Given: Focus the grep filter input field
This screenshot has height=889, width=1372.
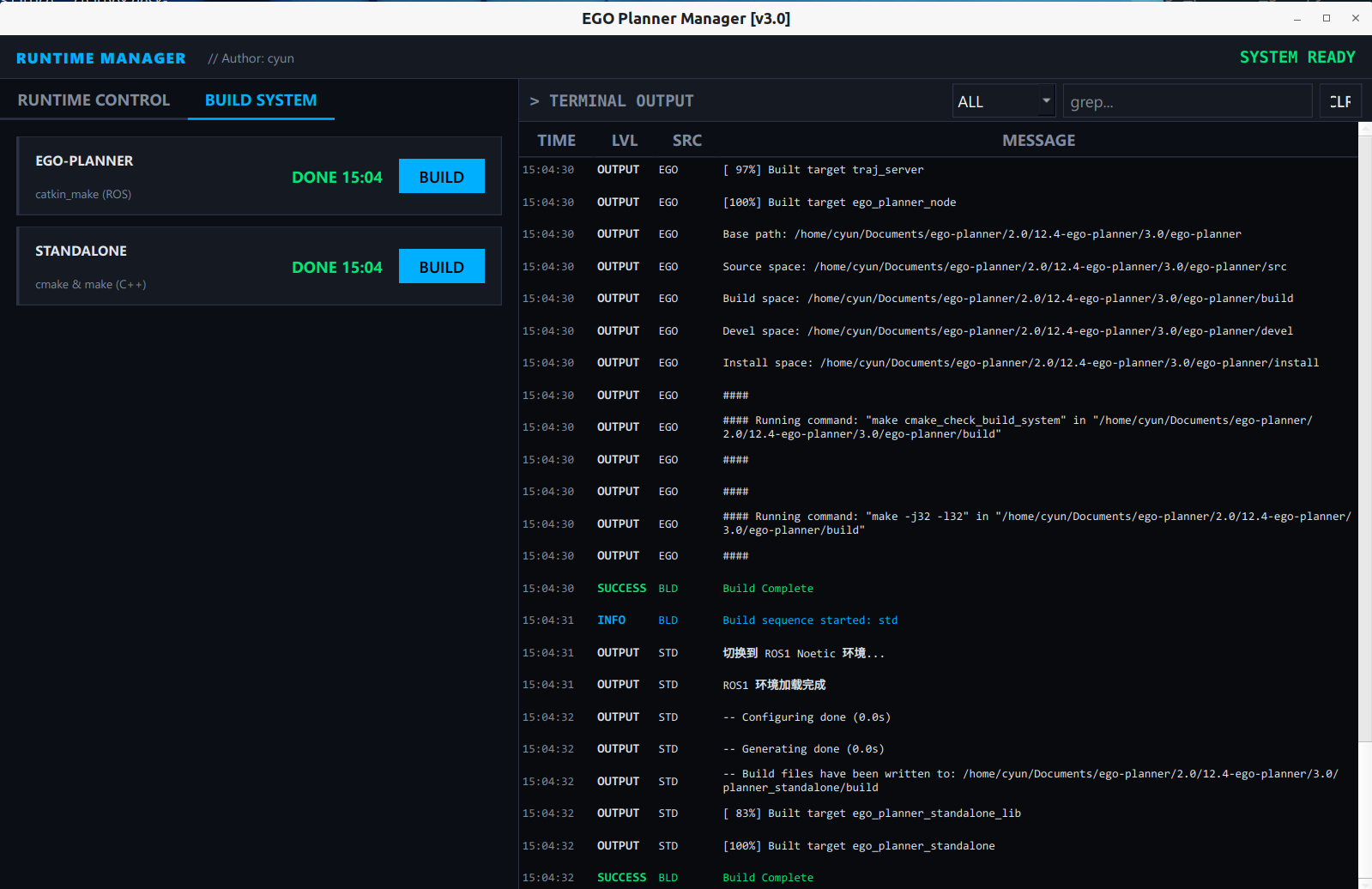Looking at the screenshot, I should (1188, 101).
